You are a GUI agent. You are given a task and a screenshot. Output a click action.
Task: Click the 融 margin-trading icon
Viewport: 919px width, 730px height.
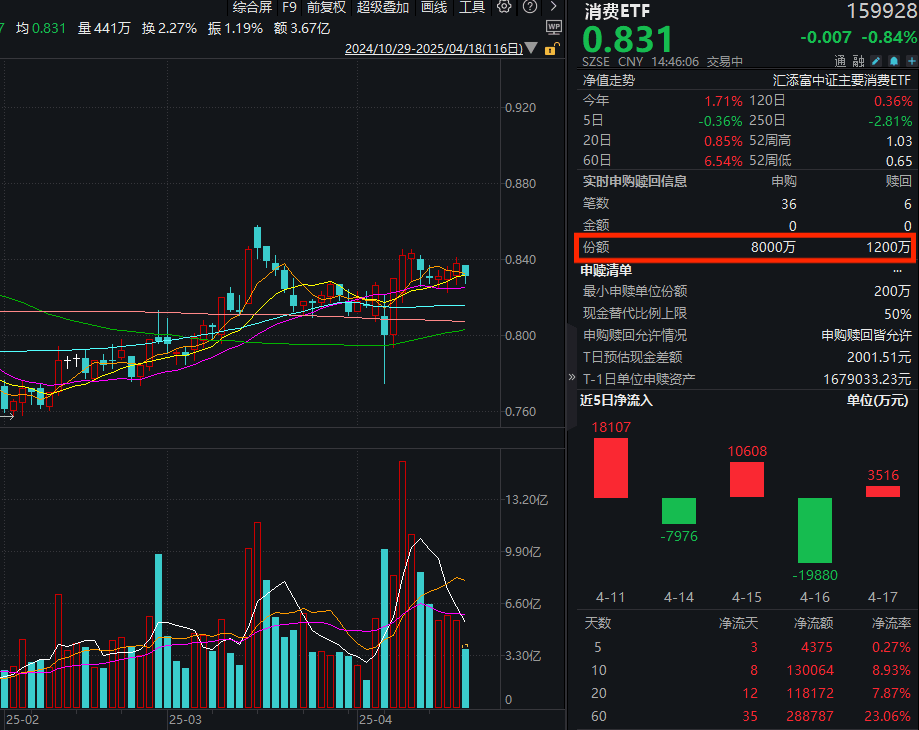[x=858, y=62]
